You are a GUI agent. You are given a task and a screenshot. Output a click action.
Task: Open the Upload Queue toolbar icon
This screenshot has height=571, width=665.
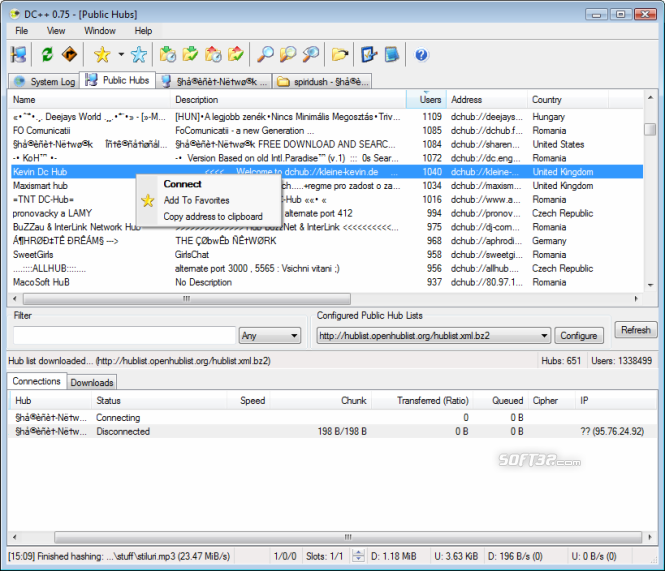(x=213, y=55)
